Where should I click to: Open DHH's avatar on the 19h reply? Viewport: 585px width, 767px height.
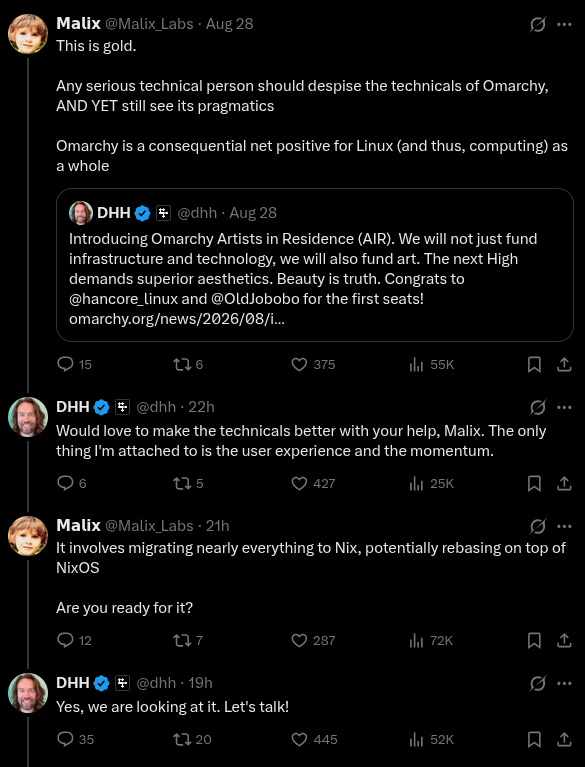pos(28,693)
